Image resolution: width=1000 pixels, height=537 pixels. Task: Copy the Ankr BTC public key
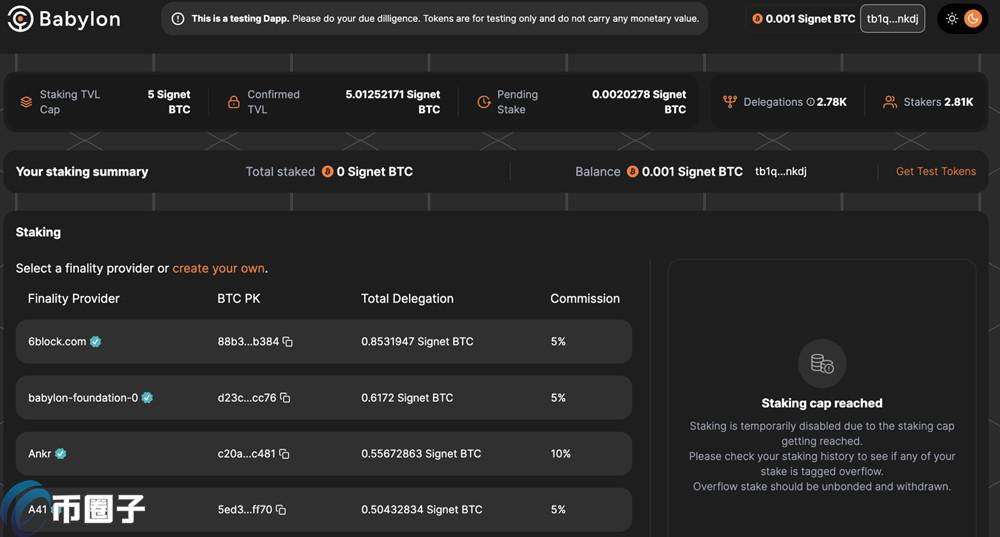284,454
